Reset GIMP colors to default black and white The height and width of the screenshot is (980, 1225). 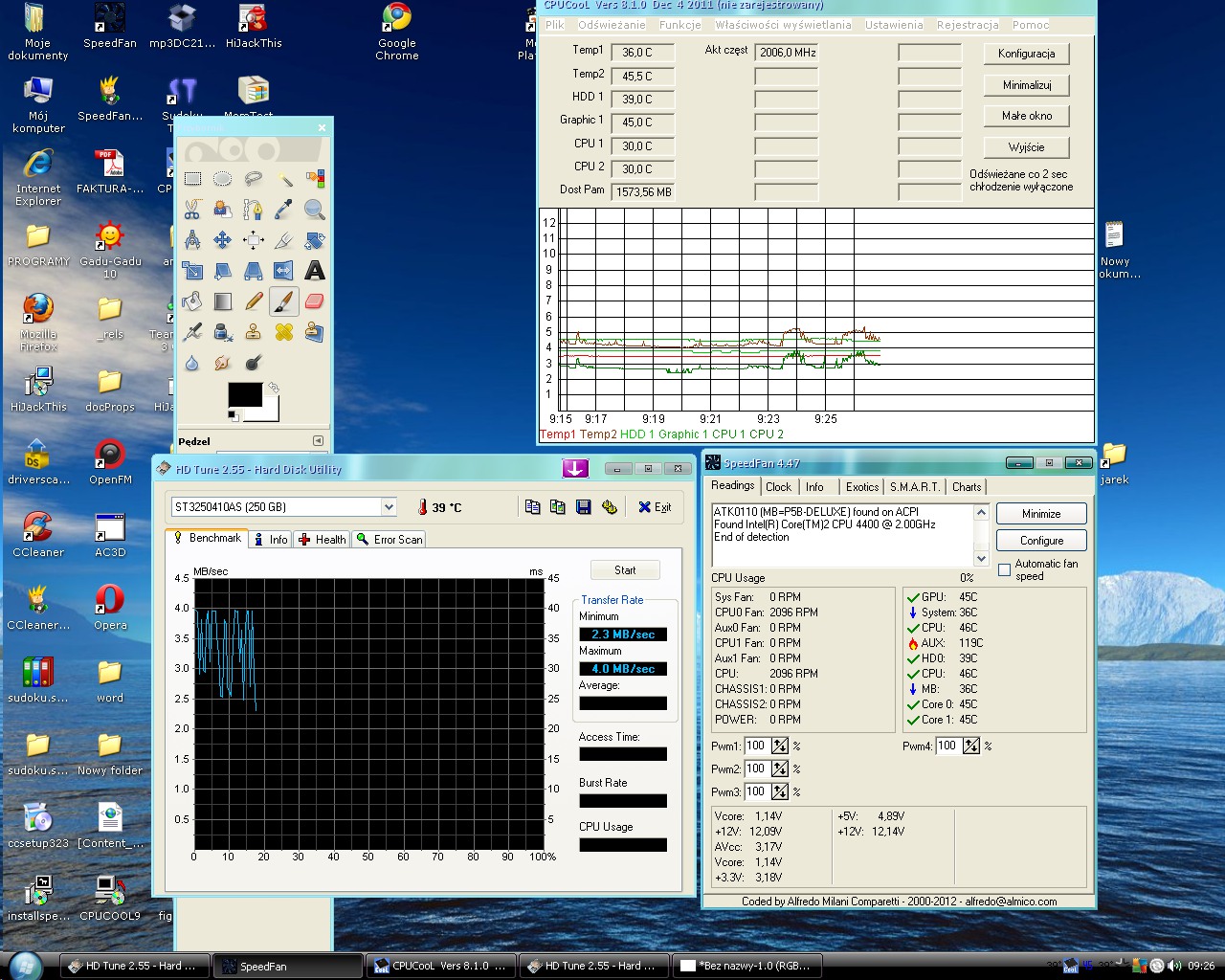pos(233,415)
